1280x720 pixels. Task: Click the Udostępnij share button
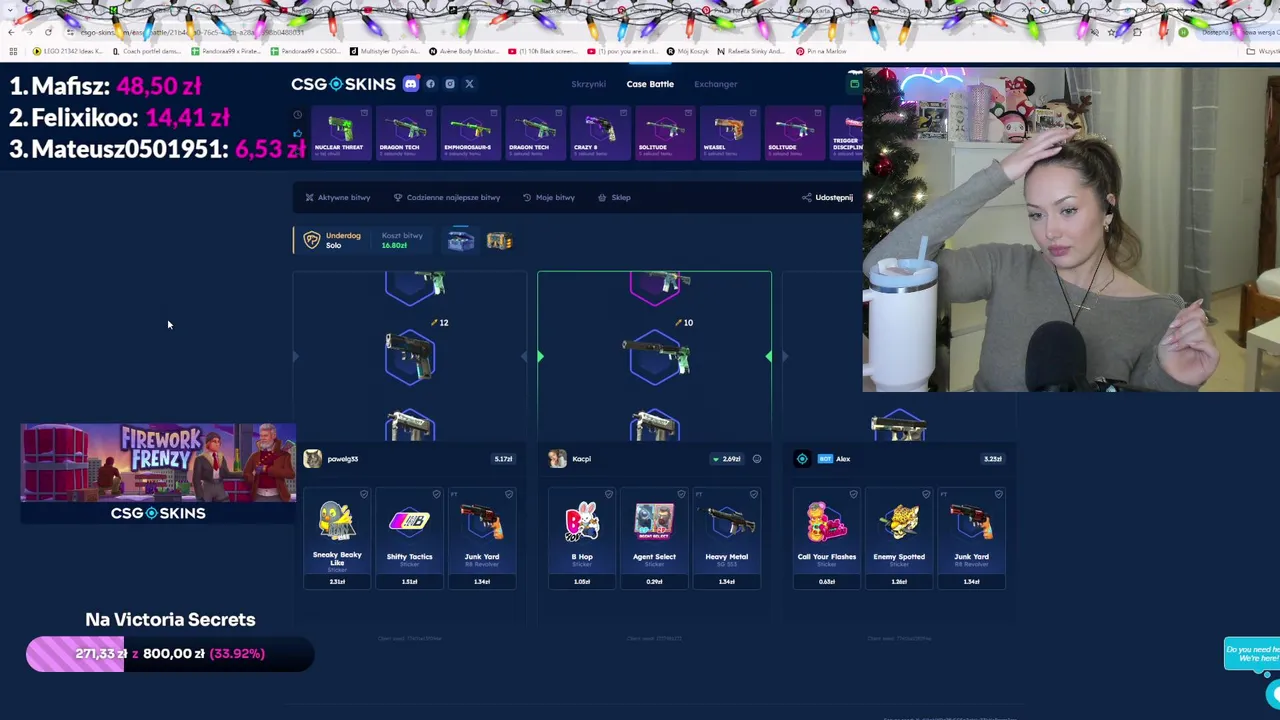coord(828,197)
